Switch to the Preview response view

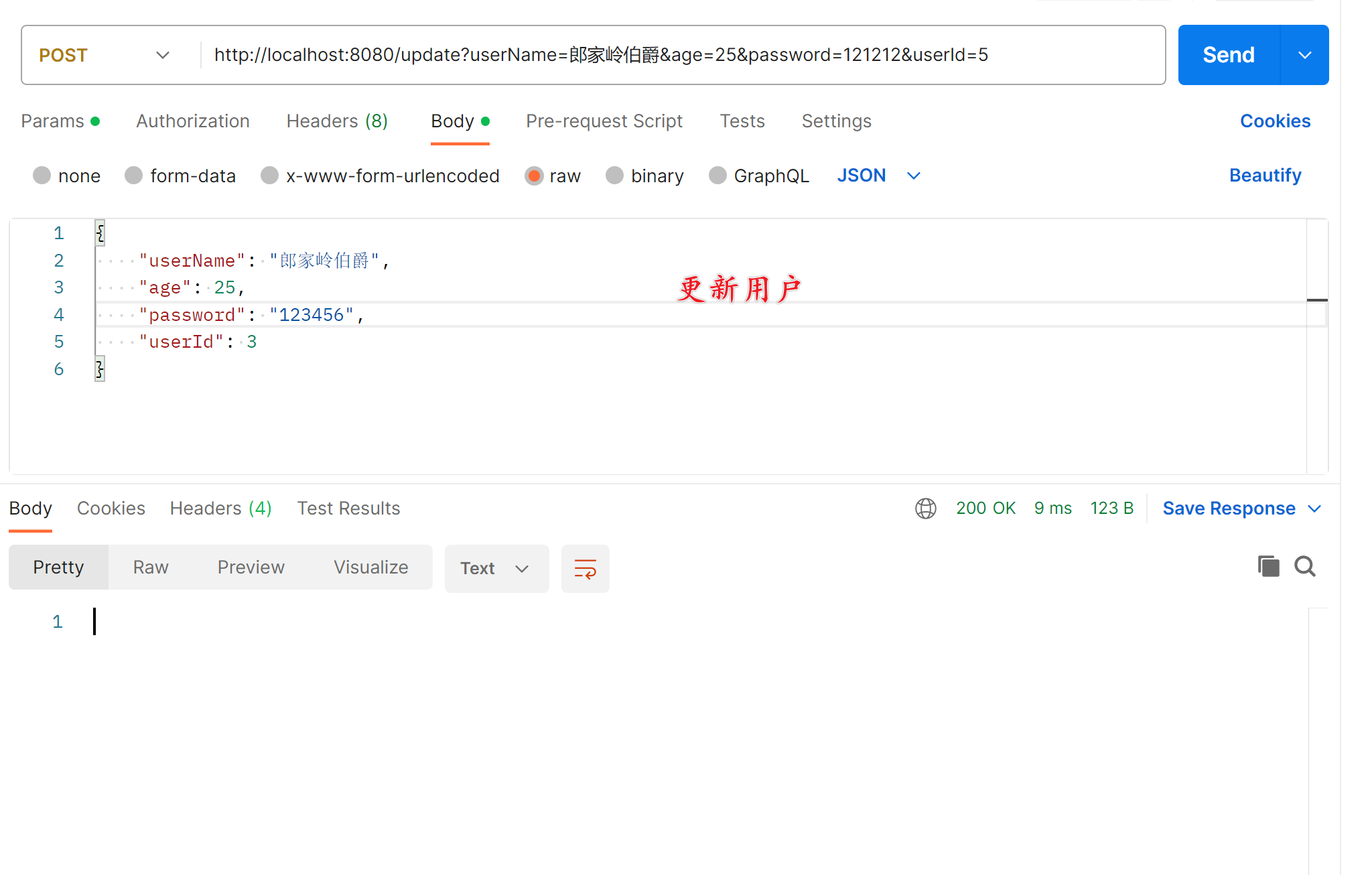251,567
